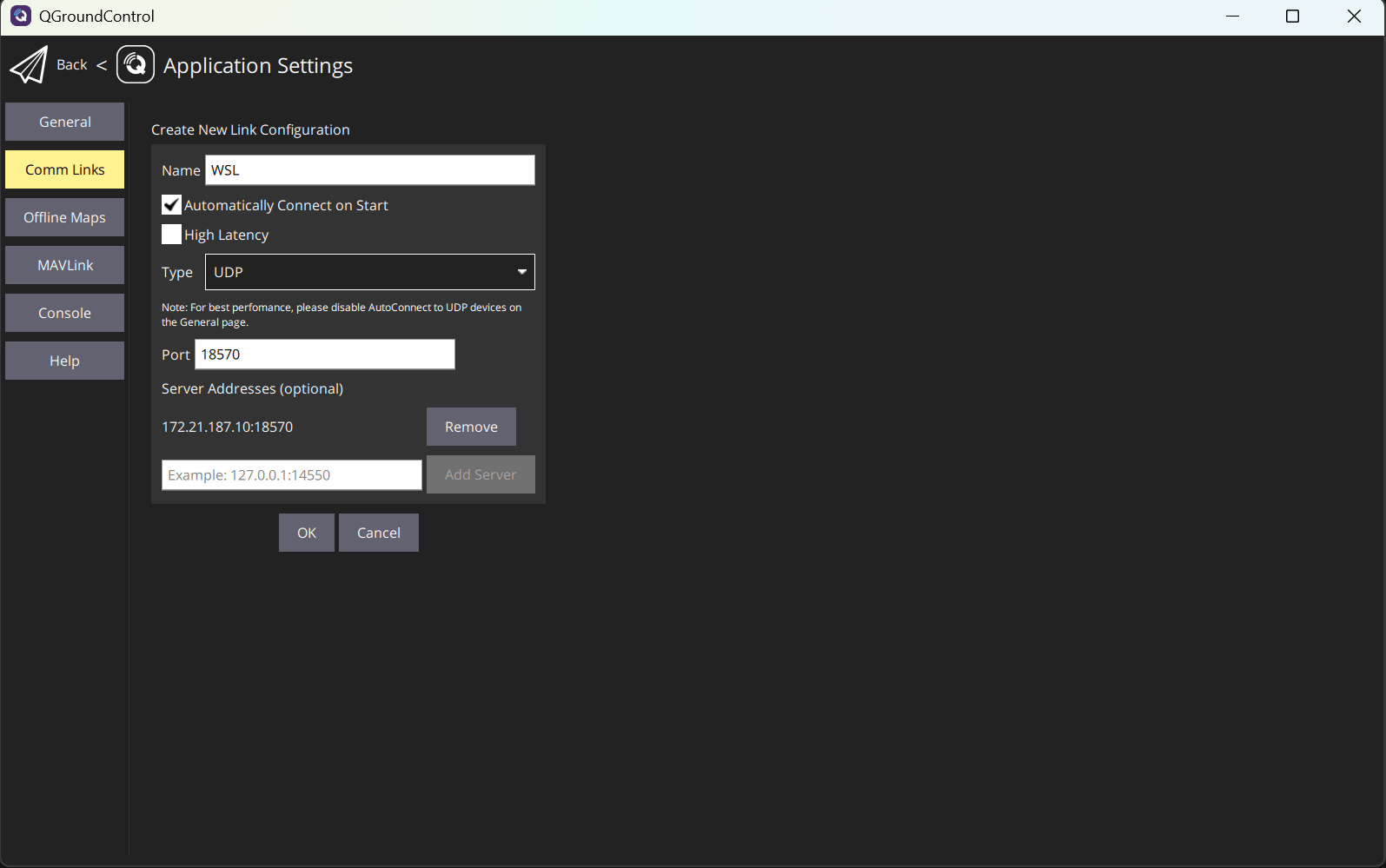Screen dimensions: 1386x868
Task: Click the paper plane Fly view icon
Action: tap(29, 65)
